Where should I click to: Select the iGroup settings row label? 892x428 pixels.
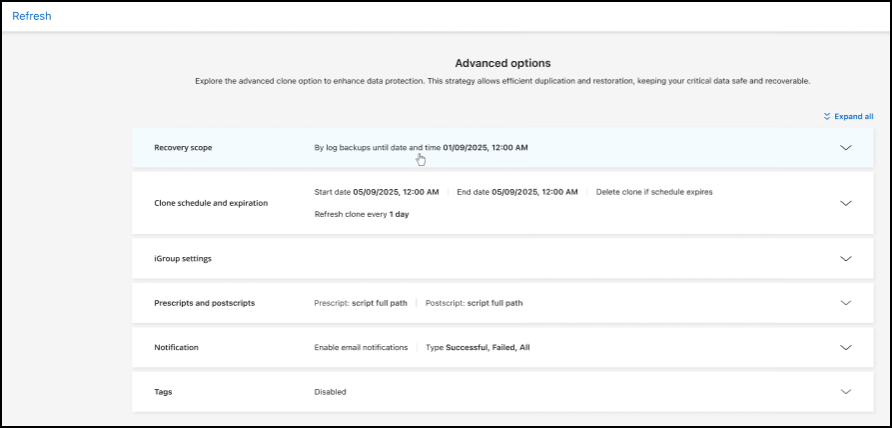pos(182,258)
